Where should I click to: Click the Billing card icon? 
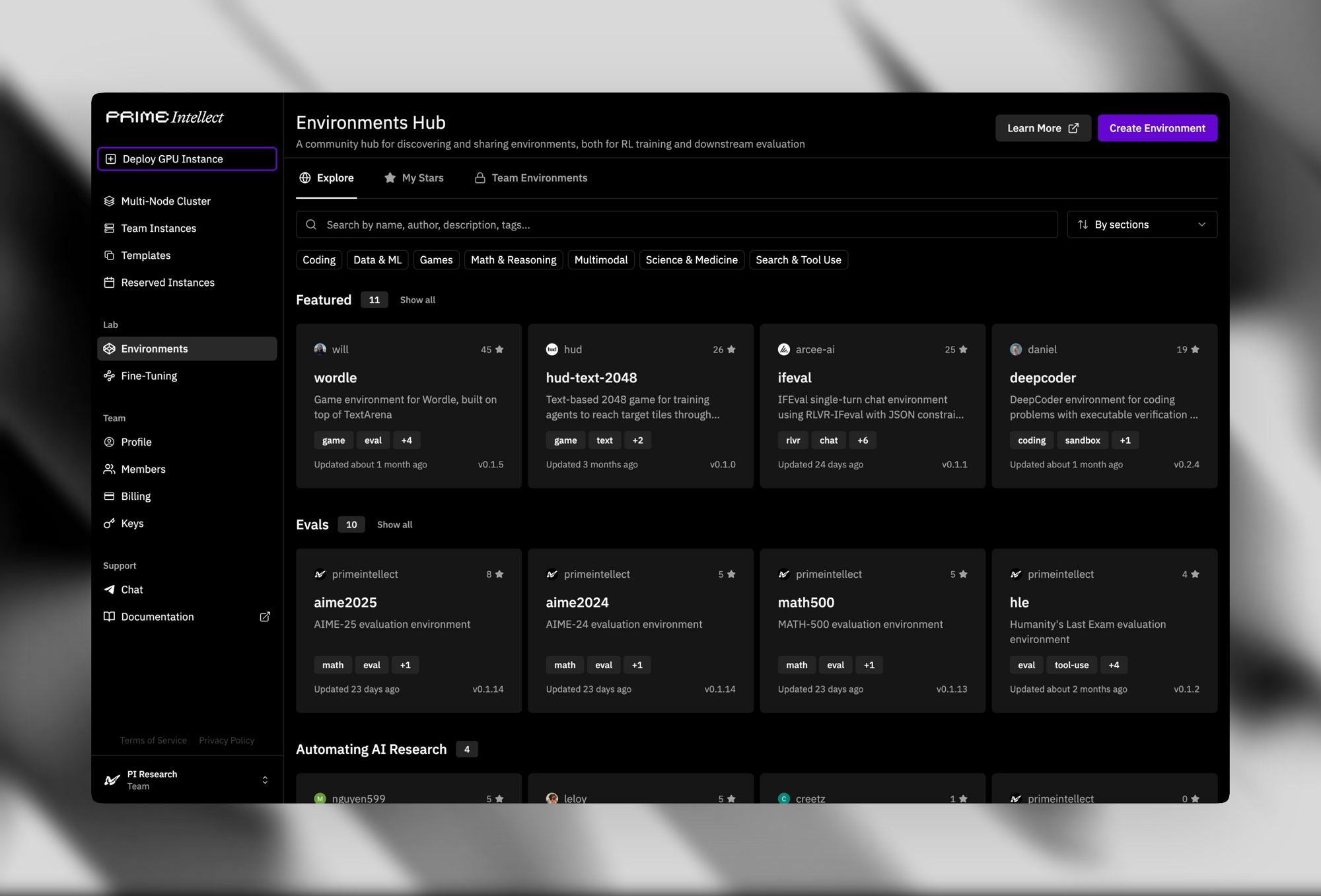coord(109,496)
